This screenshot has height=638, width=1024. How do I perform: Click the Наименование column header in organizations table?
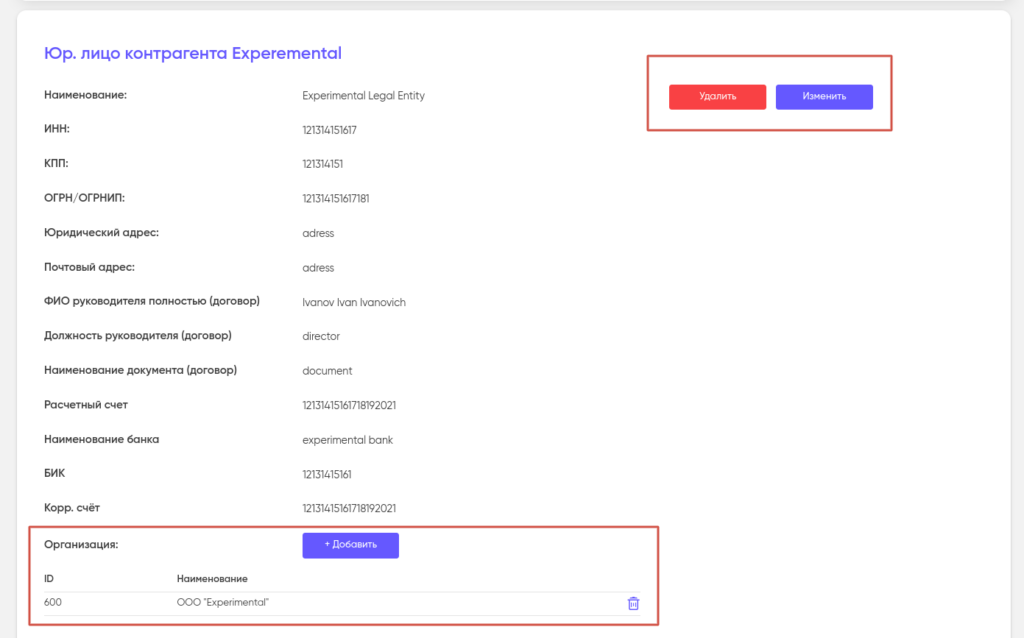click(x=212, y=579)
